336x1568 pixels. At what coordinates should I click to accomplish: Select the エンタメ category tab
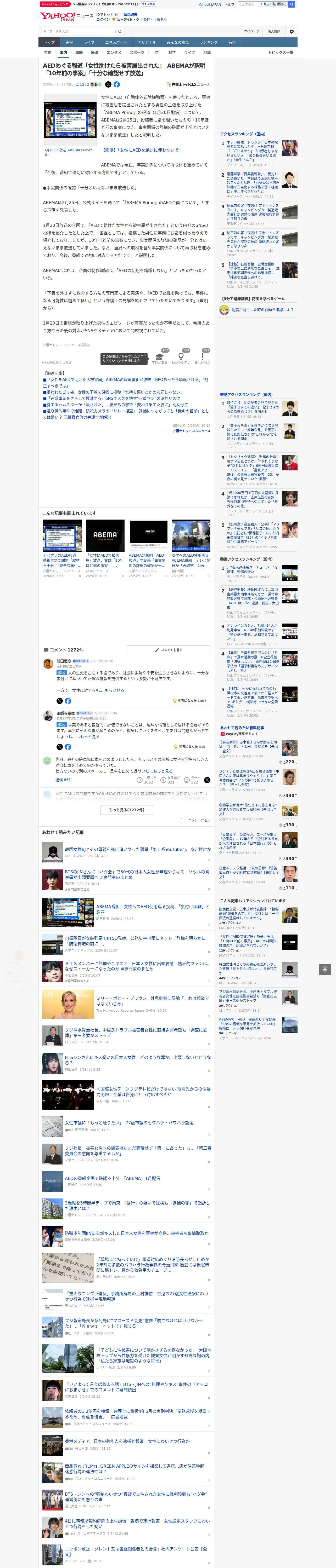tap(114, 52)
